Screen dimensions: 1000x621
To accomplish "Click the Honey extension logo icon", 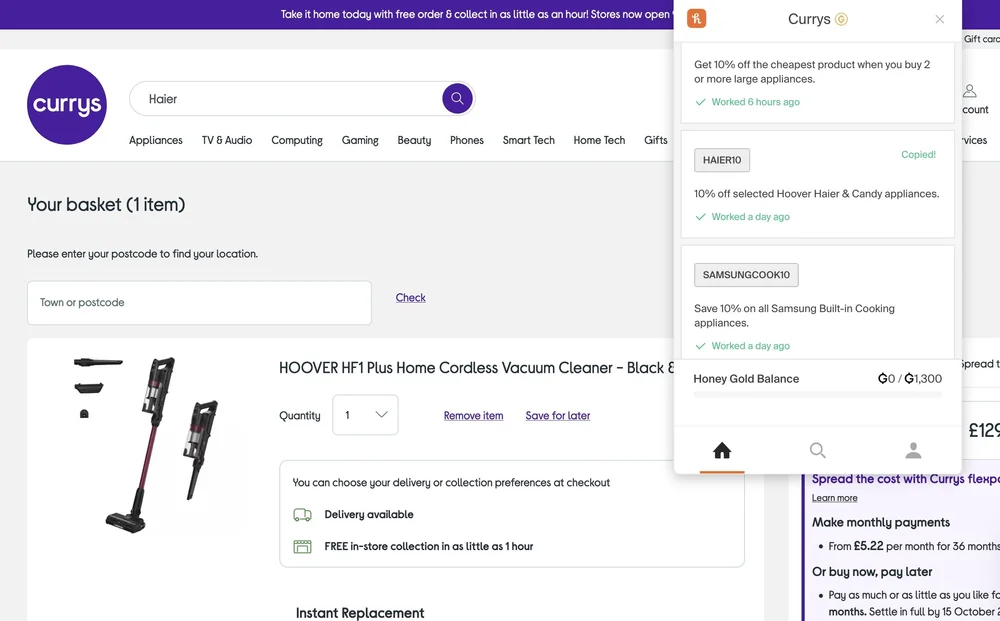I will click(x=696, y=18).
